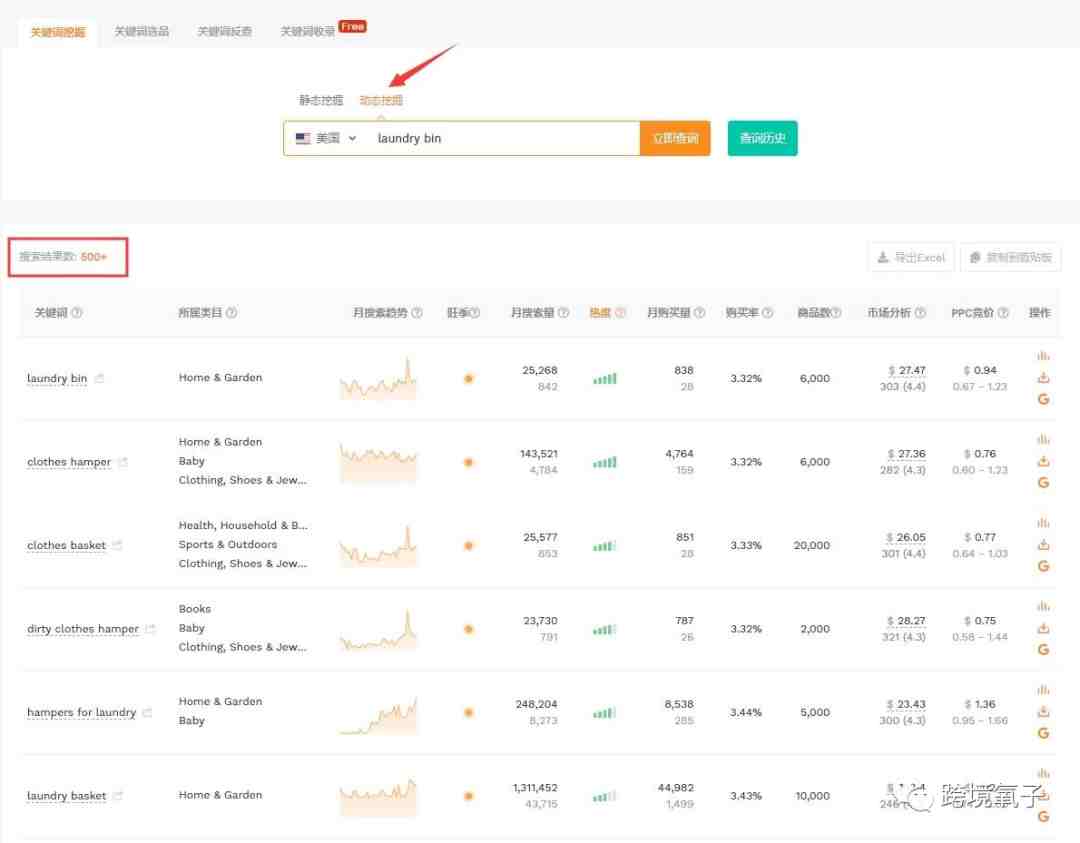Click the bar chart icon for laundry bin
The height and width of the screenshot is (843, 1080).
[1043, 356]
